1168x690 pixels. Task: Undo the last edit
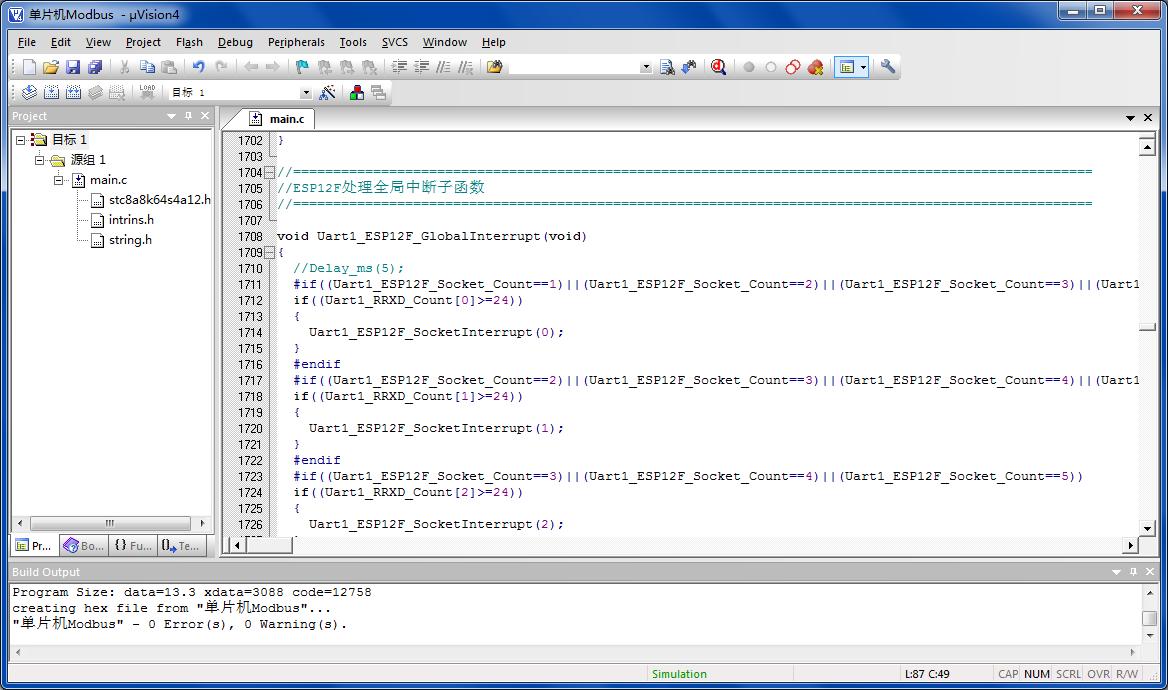tap(198, 67)
